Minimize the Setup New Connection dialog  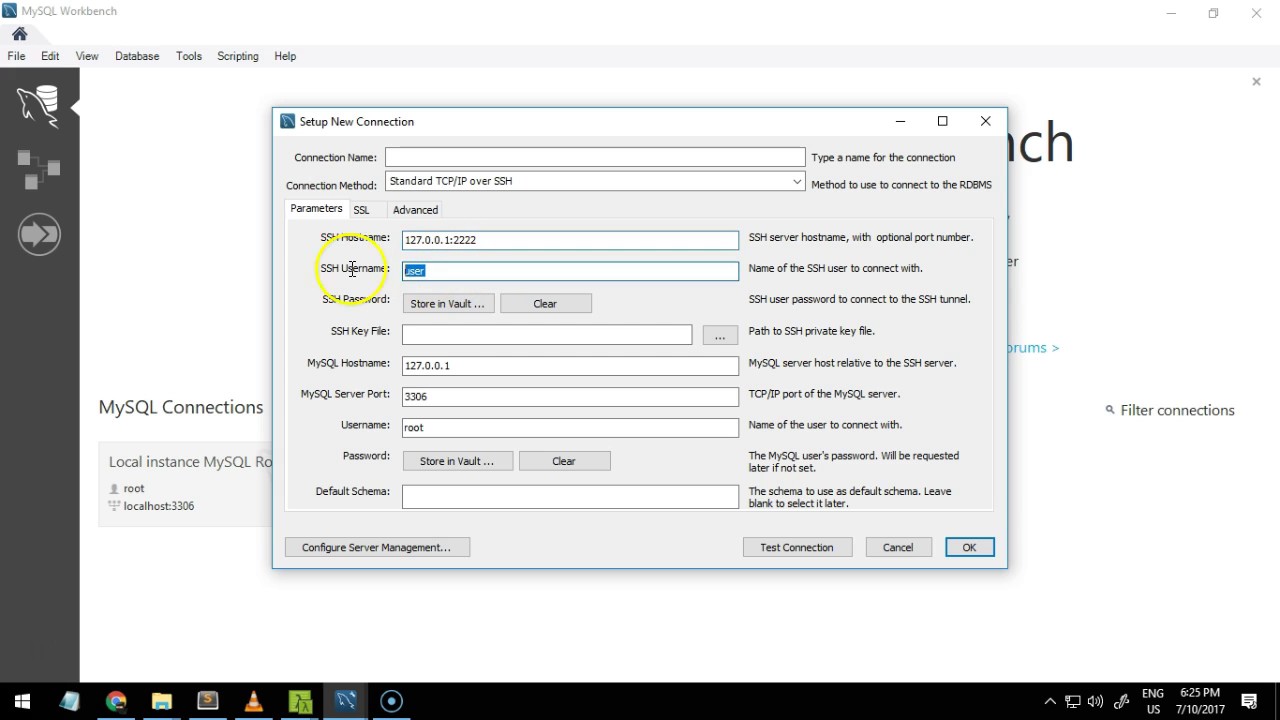900,121
